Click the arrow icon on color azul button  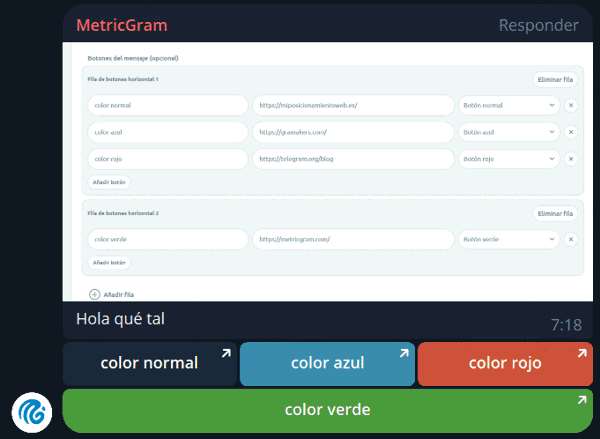[404, 353]
